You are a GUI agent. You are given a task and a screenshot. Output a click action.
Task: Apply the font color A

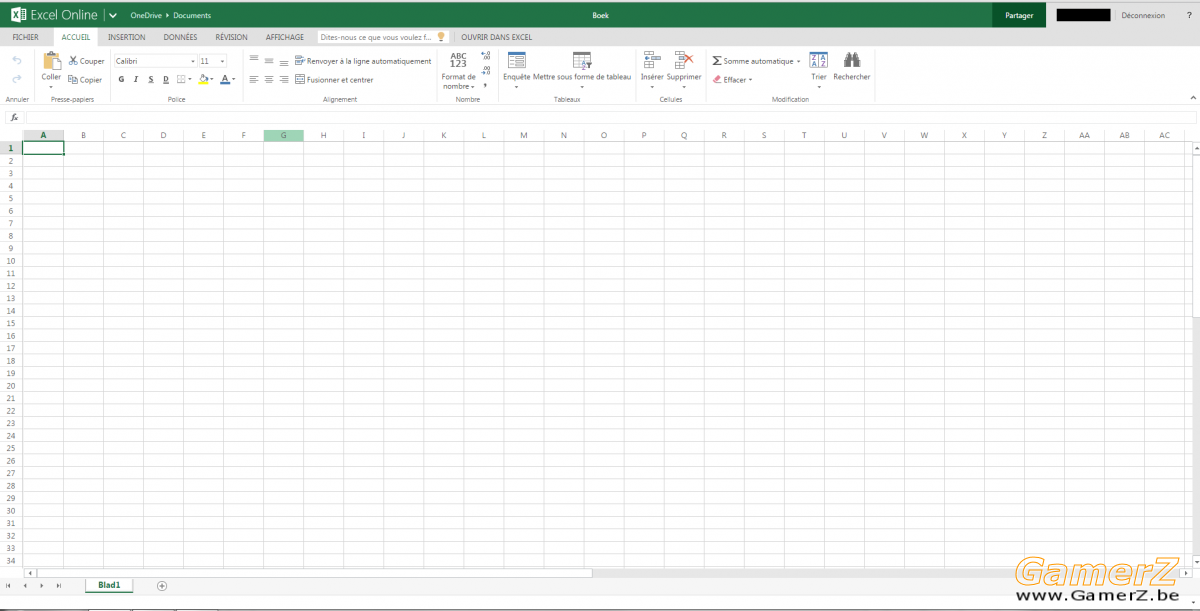(x=225, y=80)
